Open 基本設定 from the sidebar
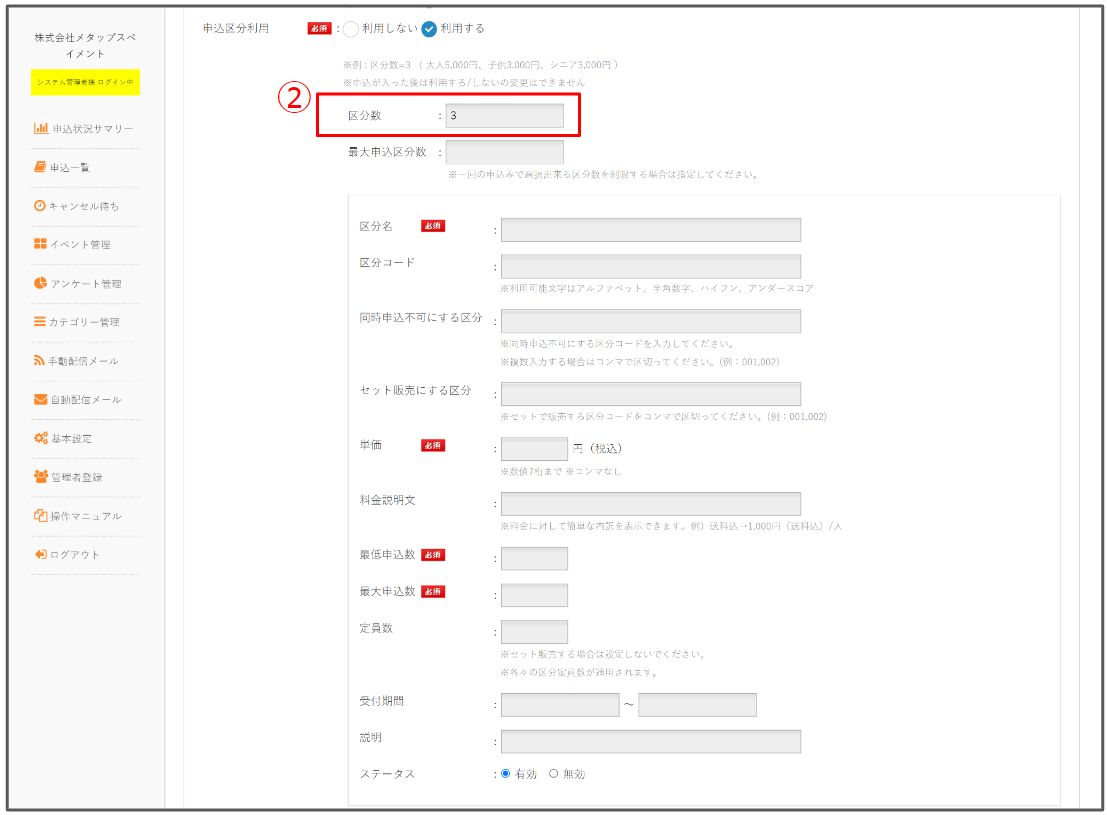This screenshot has width=1107, height=815. point(70,439)
